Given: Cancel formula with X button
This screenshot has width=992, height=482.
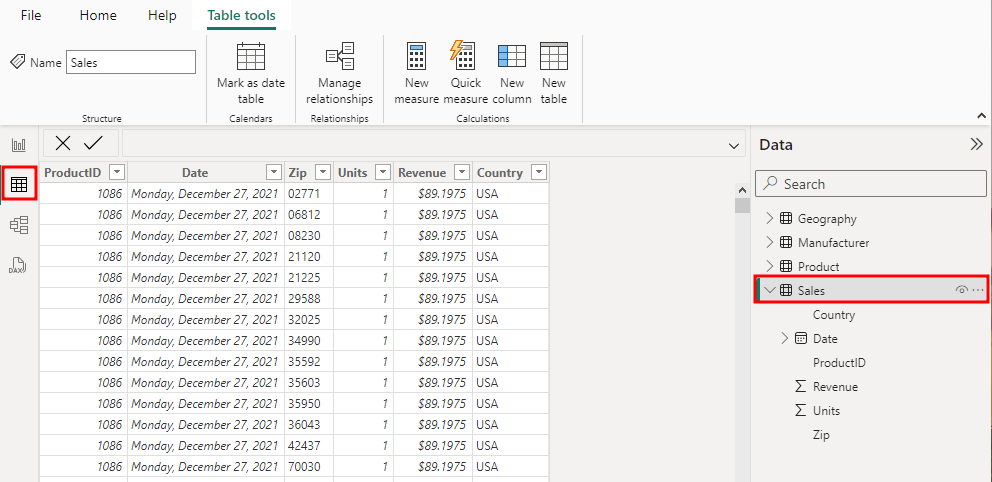Looking at the screenshot, I should click(x=63, y=143).
